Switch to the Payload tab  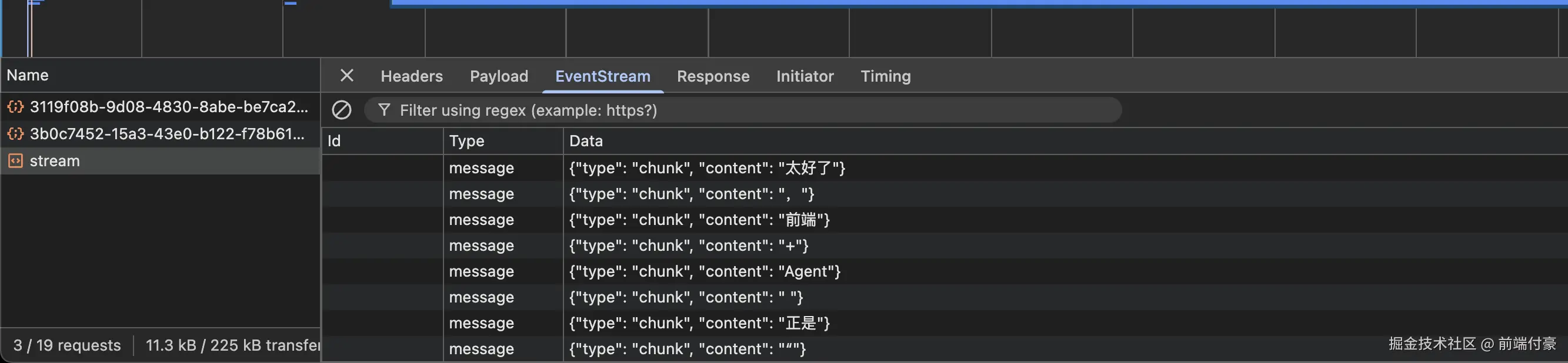click(x=499, y=76)
